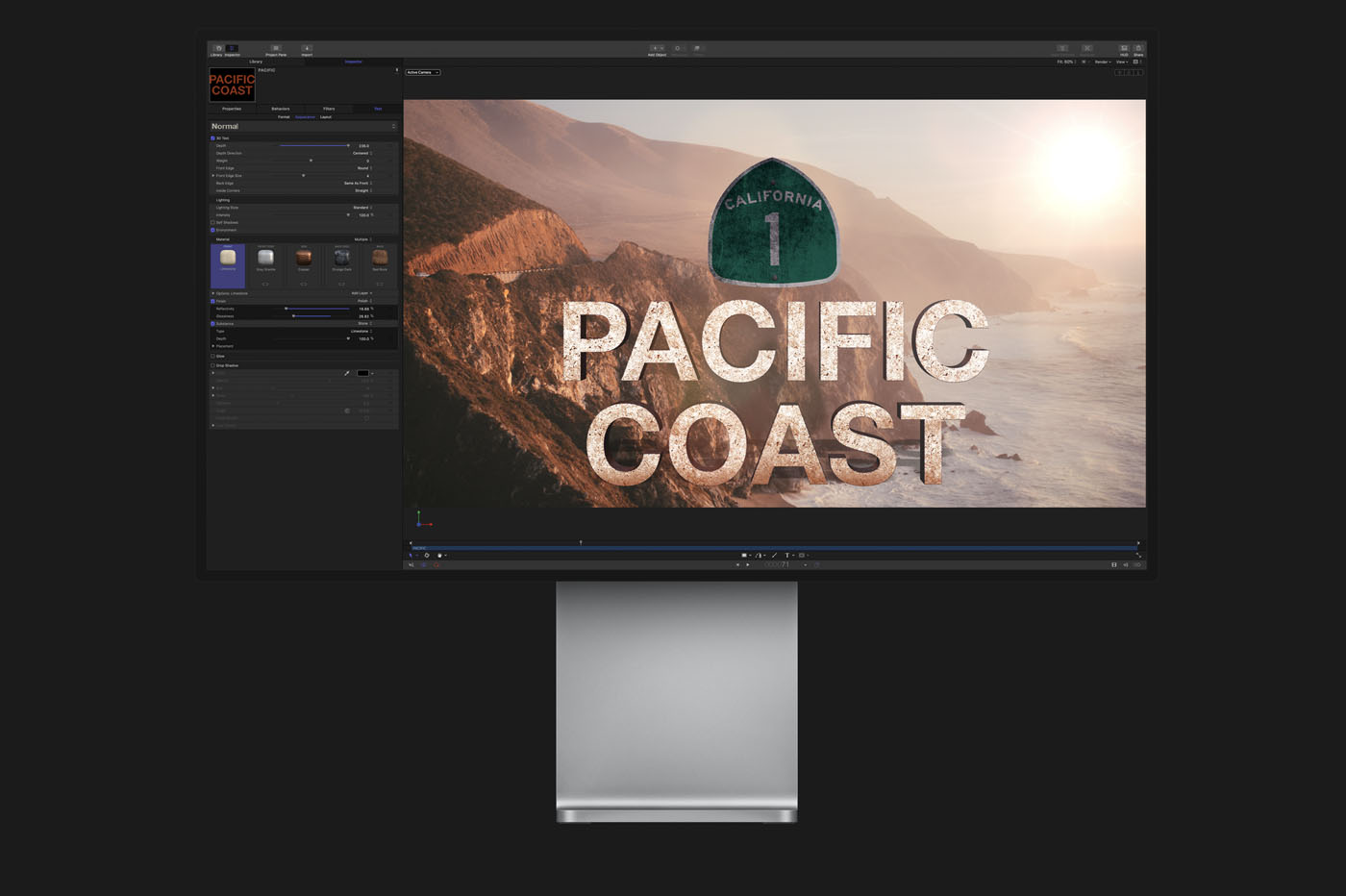1346x896 pixels.
Task: Open the Front Edge Round dropdown
Action: coord(364,168)
